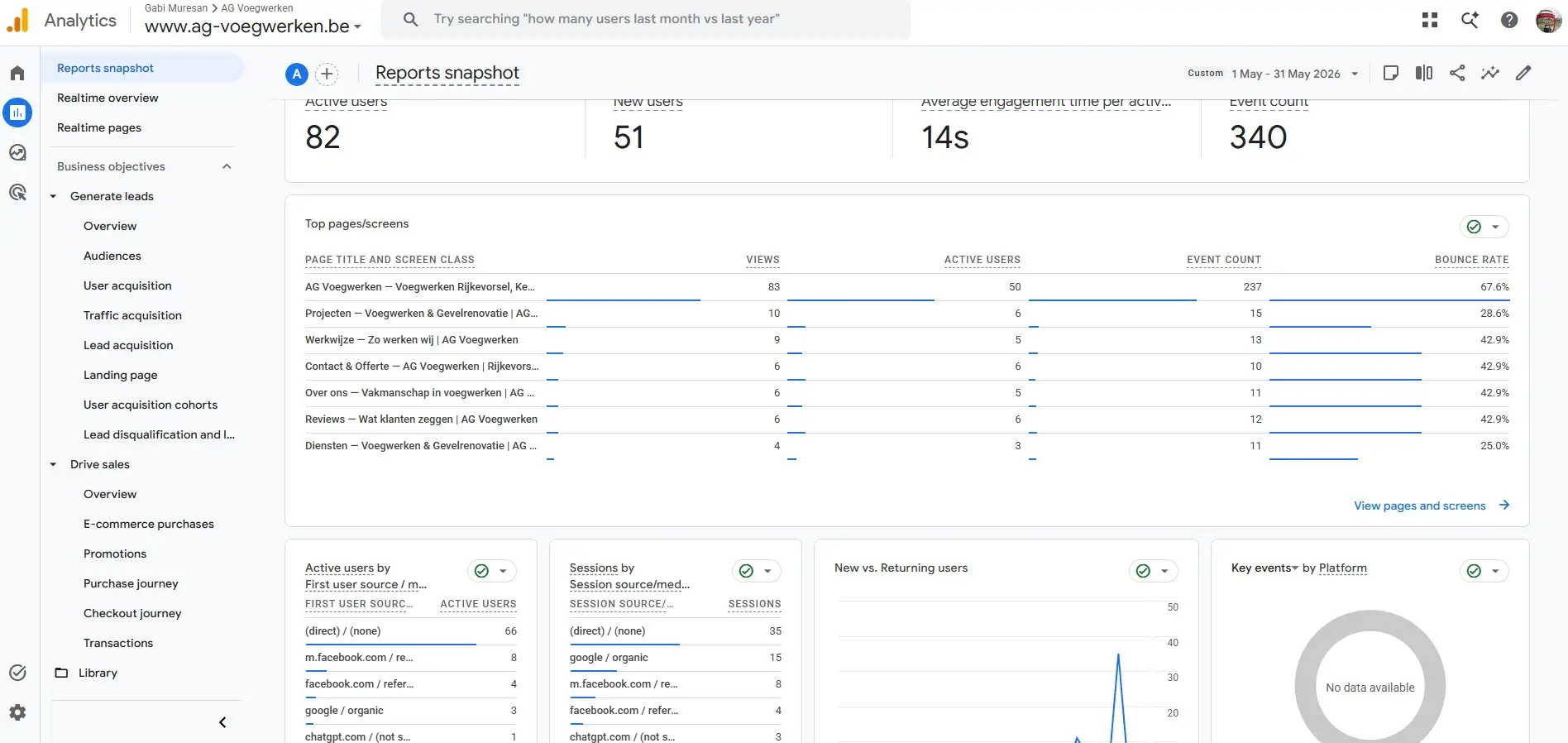Viewport: 1568px width, 743px height.
Task: Open Traffic acquisition report
Action: (x=132, y=315)
